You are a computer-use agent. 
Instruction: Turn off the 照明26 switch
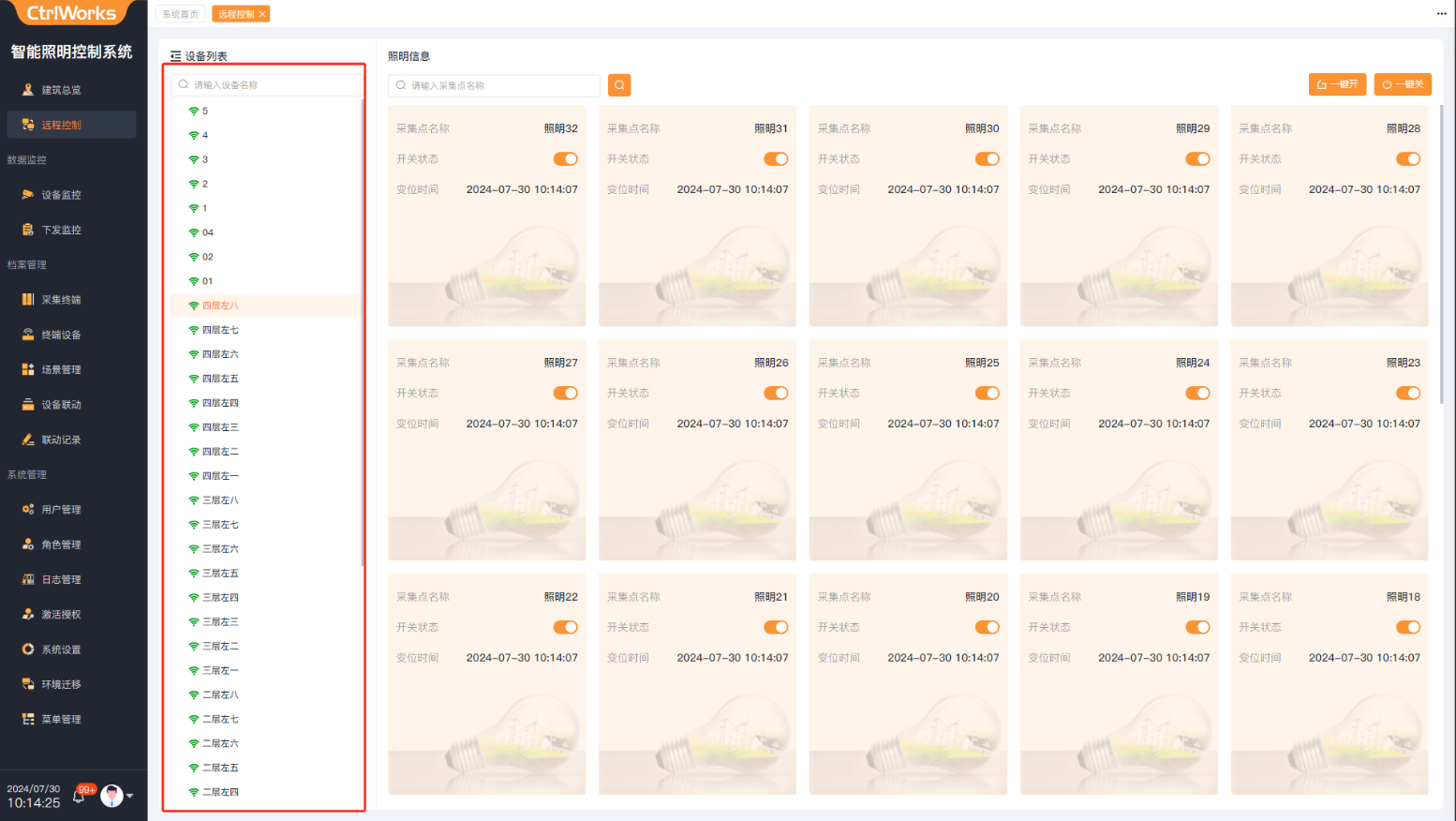(x=776, y=394)
